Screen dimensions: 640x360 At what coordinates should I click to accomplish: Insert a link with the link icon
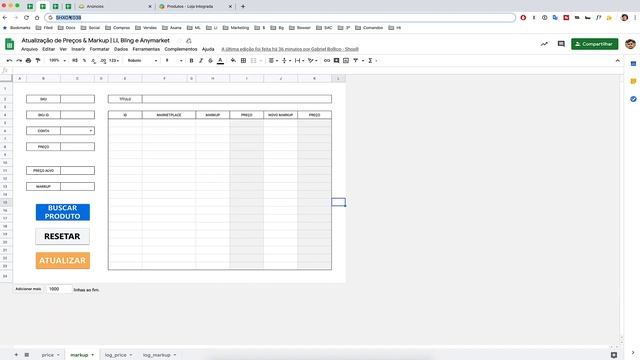pos(327,60)
